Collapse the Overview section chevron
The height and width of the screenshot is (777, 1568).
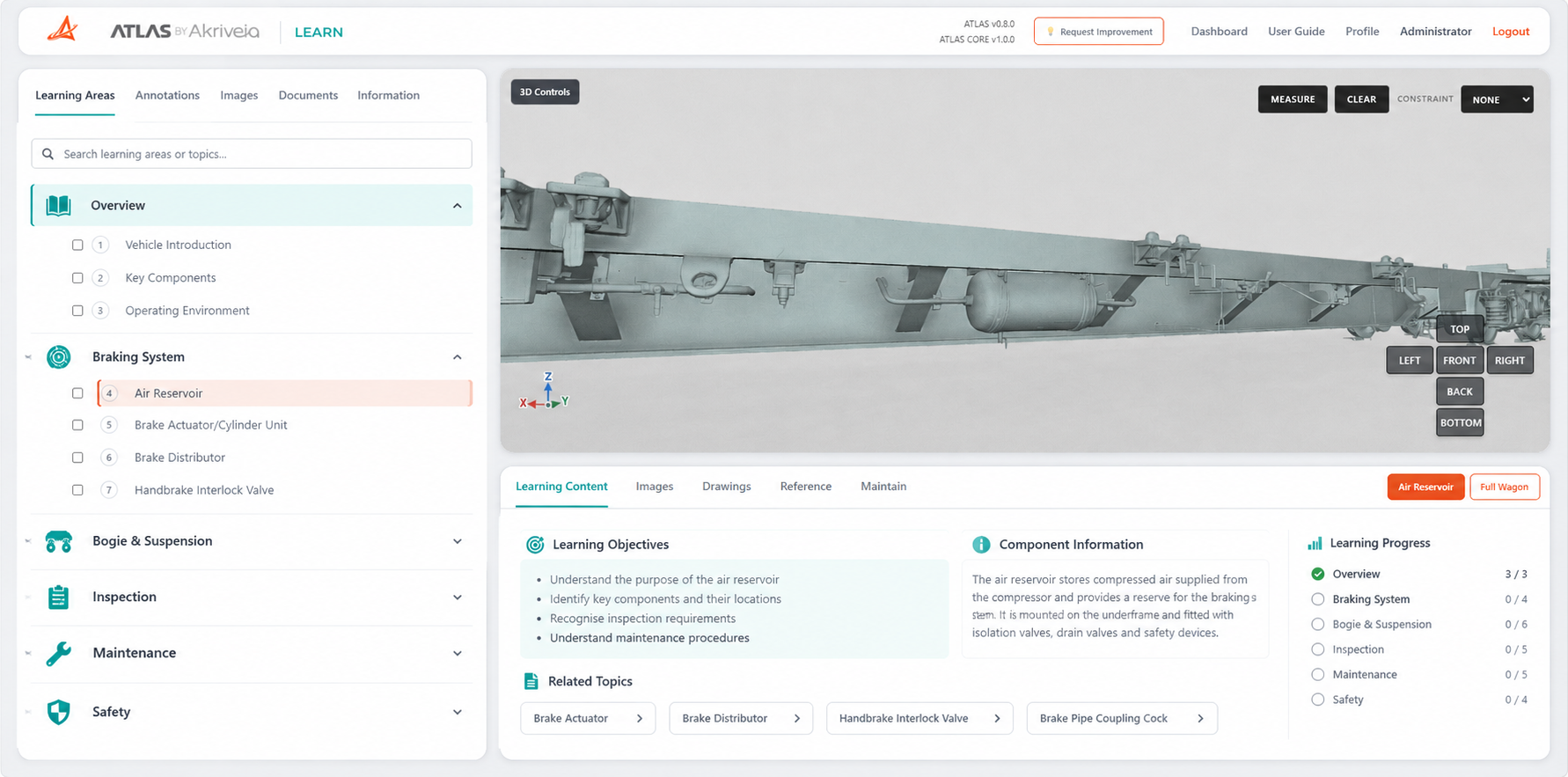(x=458, y=206)
